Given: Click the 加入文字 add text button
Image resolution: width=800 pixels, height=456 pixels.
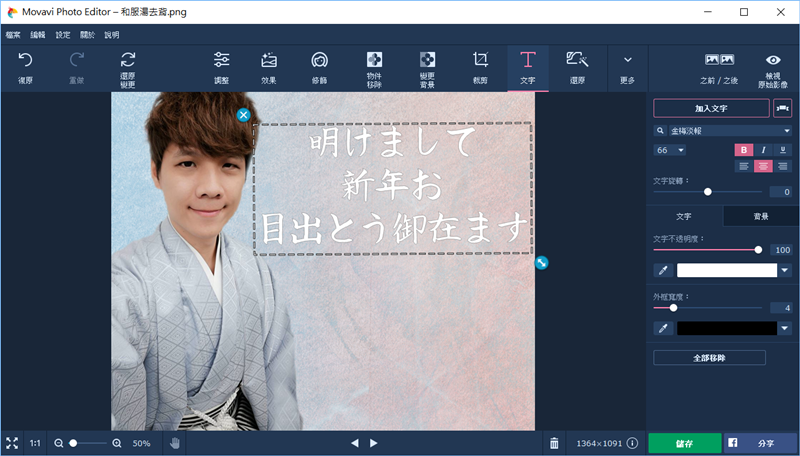Looking at the screenshot, I should (x=711, y=108).
